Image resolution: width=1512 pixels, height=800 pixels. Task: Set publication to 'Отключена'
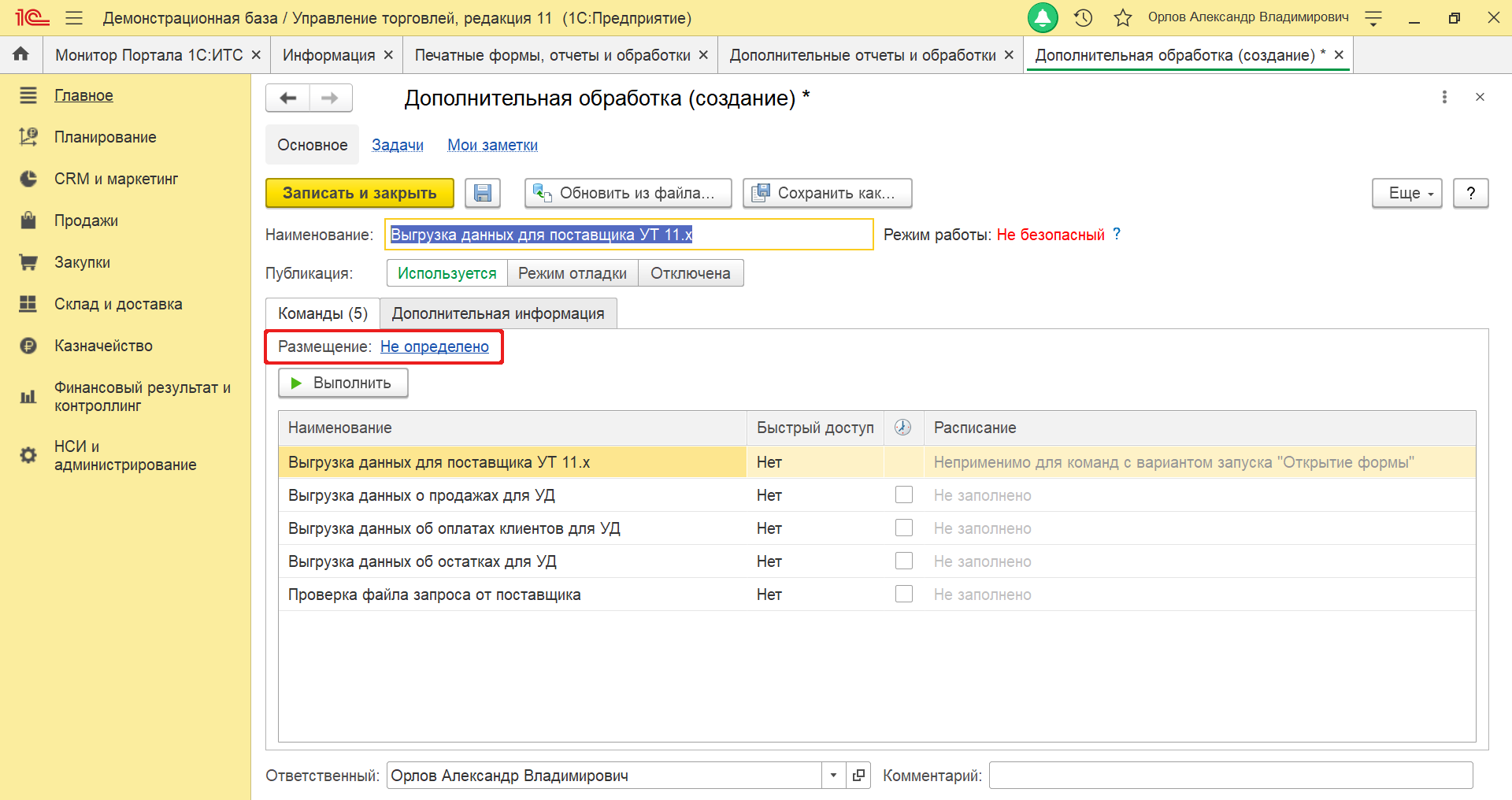[x=690, y=272]
